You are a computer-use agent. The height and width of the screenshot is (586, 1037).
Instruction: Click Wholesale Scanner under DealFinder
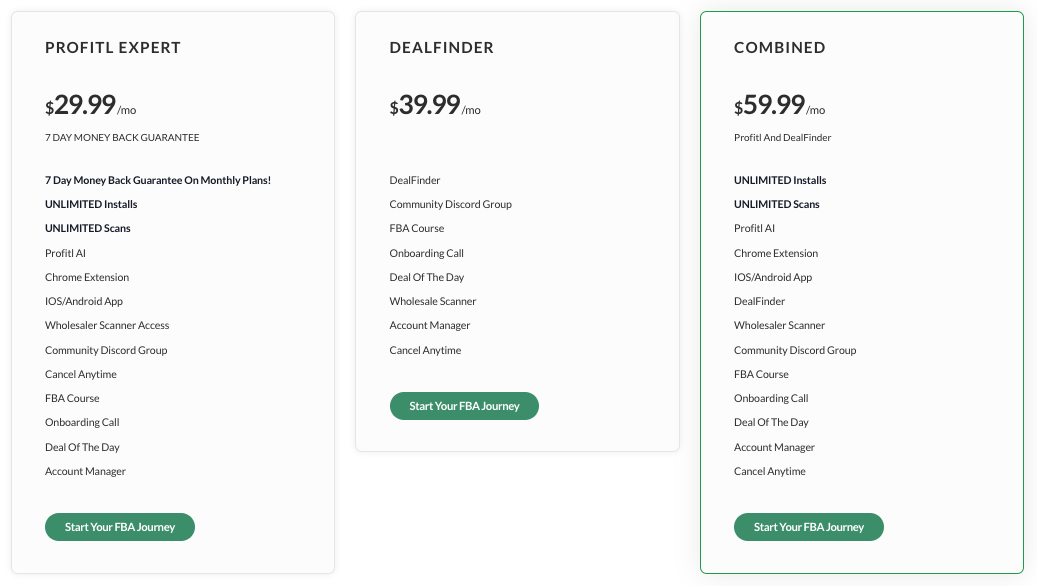[x=432, y=301]
